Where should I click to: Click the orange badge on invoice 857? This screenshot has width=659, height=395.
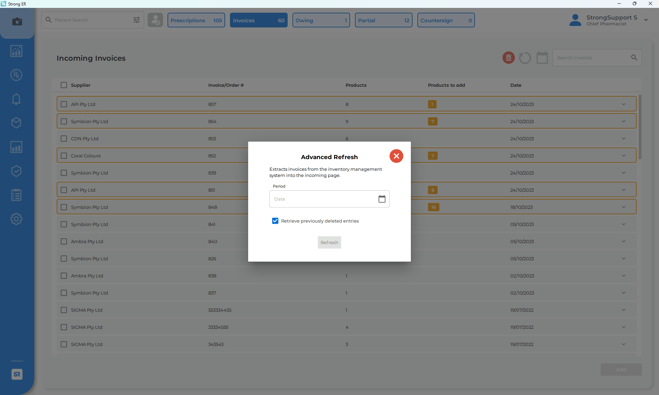432,104
